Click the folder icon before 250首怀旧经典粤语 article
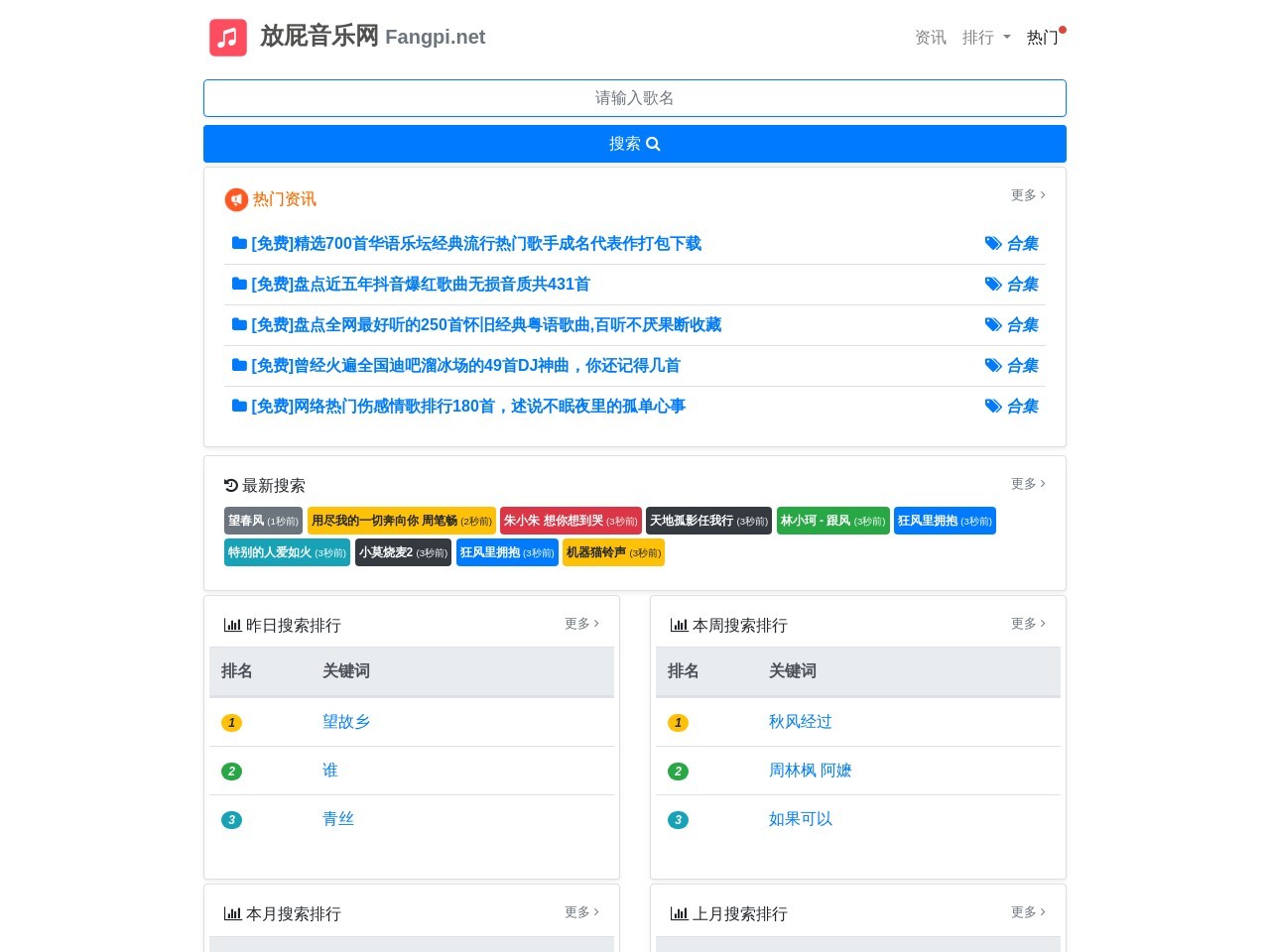Screen dimensions: 1270x952 click(x=239, y=324)
